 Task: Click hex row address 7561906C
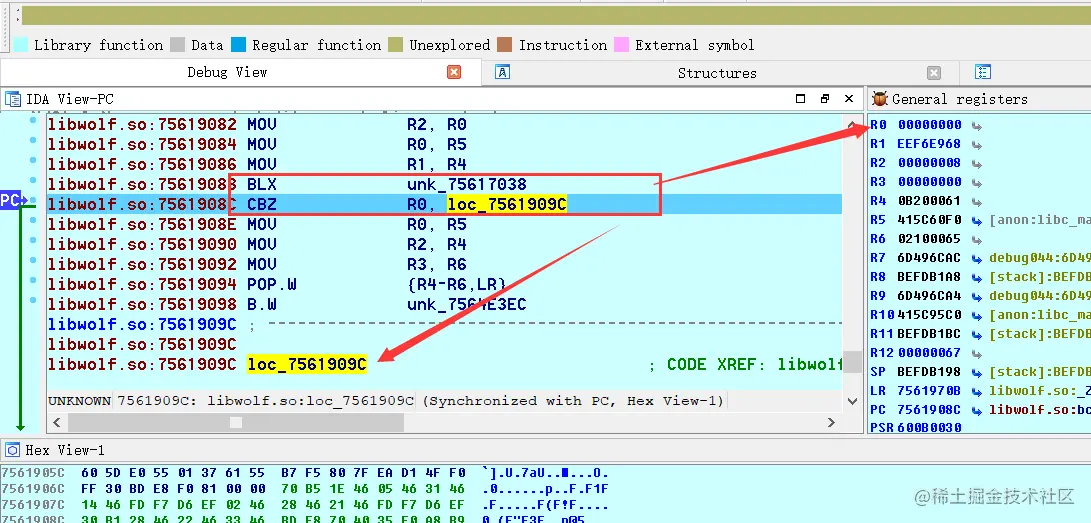(x=33, y=489)
